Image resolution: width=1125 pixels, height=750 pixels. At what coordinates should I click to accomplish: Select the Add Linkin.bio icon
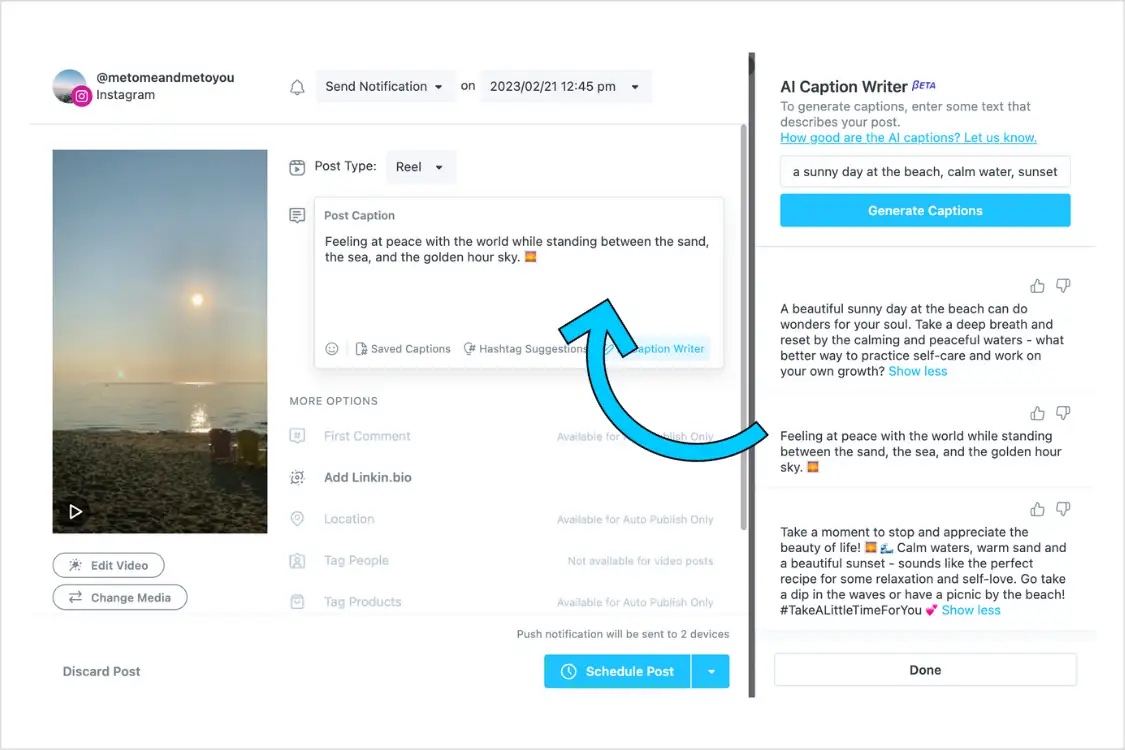(x=297, y=477)
